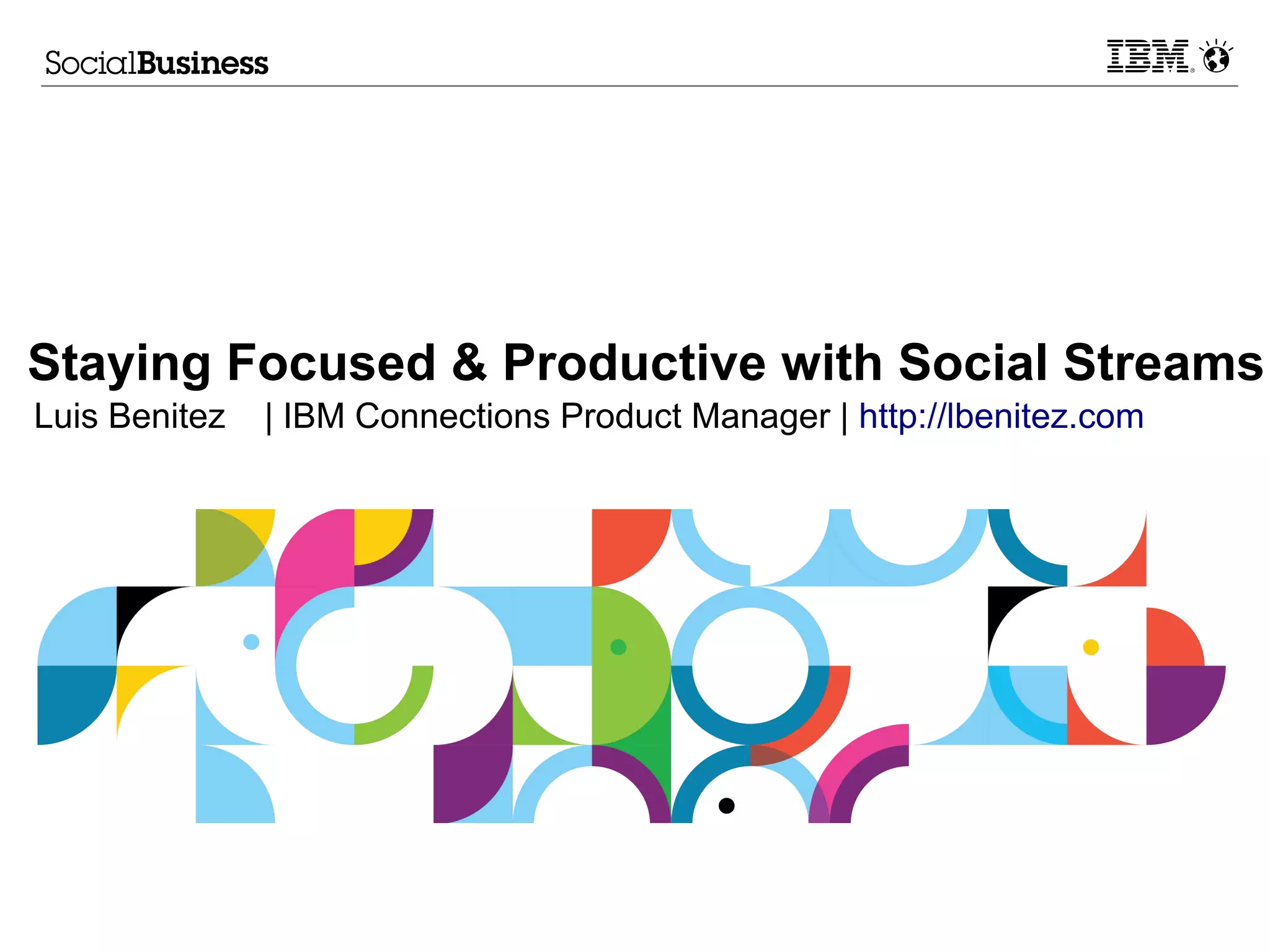This screenshot has height=952, width=1270.
Task: Select the slide title about Social Streams
Action: pyautogui.click(x=645, y=363)
